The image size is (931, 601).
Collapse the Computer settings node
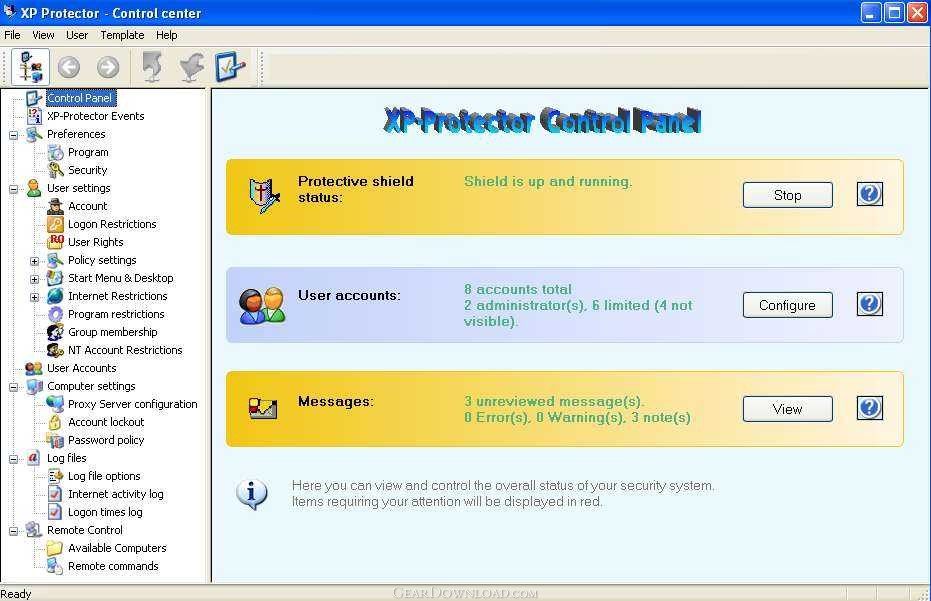click(13, 387)
